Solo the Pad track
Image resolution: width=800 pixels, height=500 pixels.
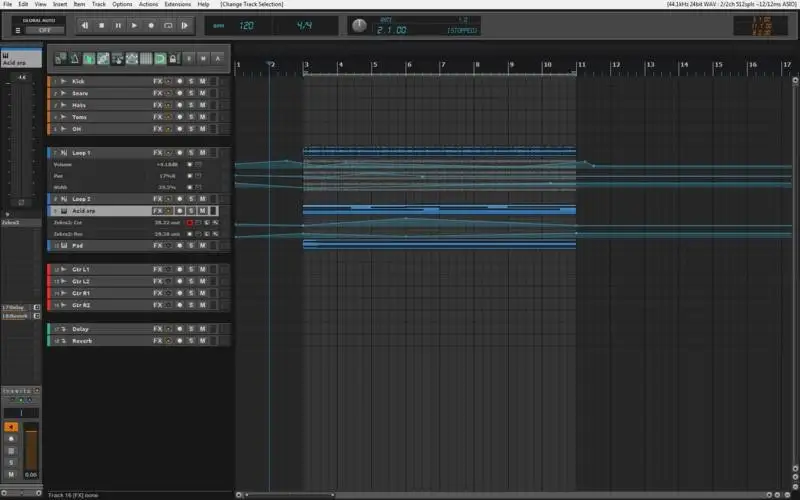190,245
